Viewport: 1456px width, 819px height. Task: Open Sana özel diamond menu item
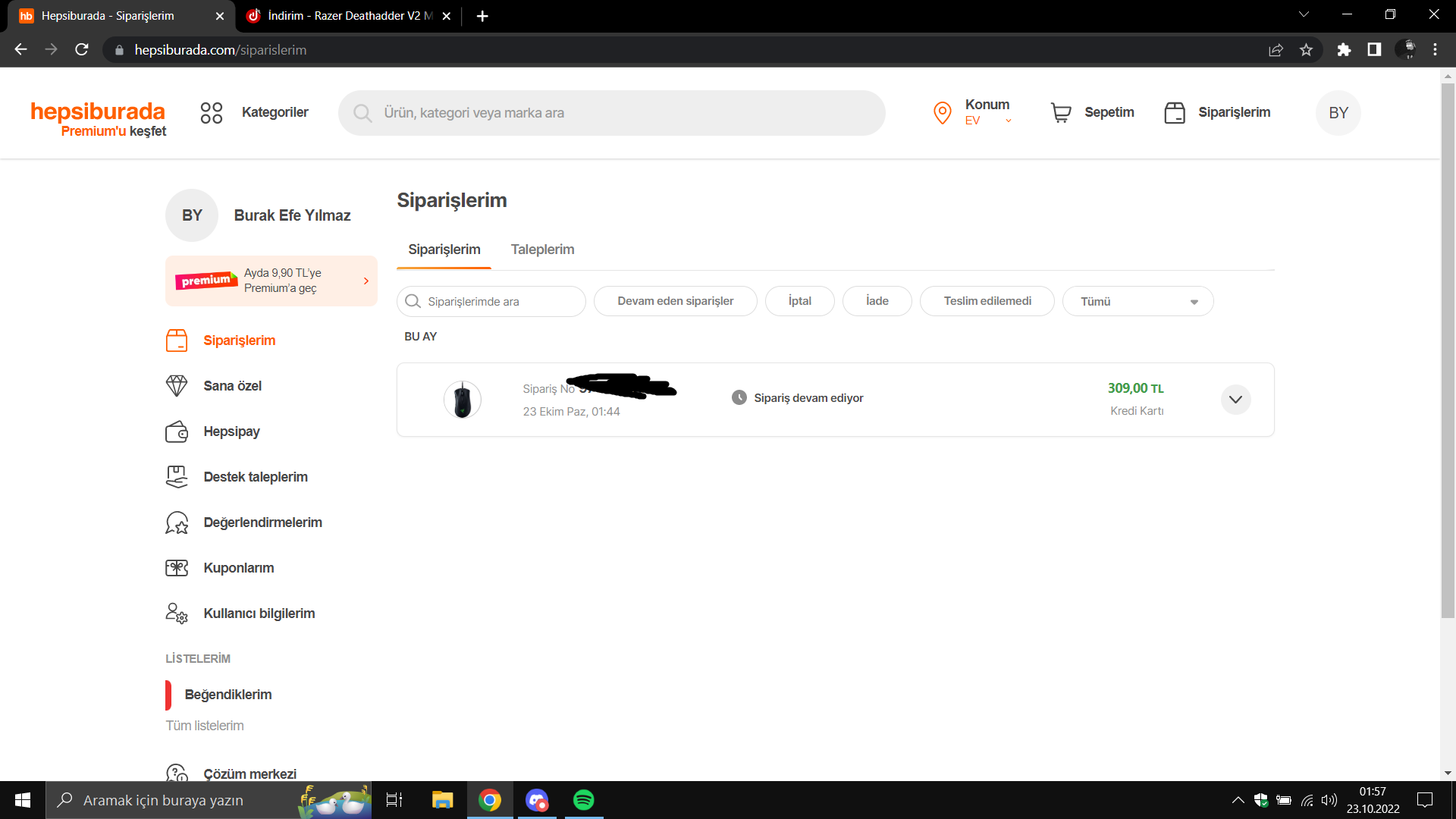tap(232, 386)
